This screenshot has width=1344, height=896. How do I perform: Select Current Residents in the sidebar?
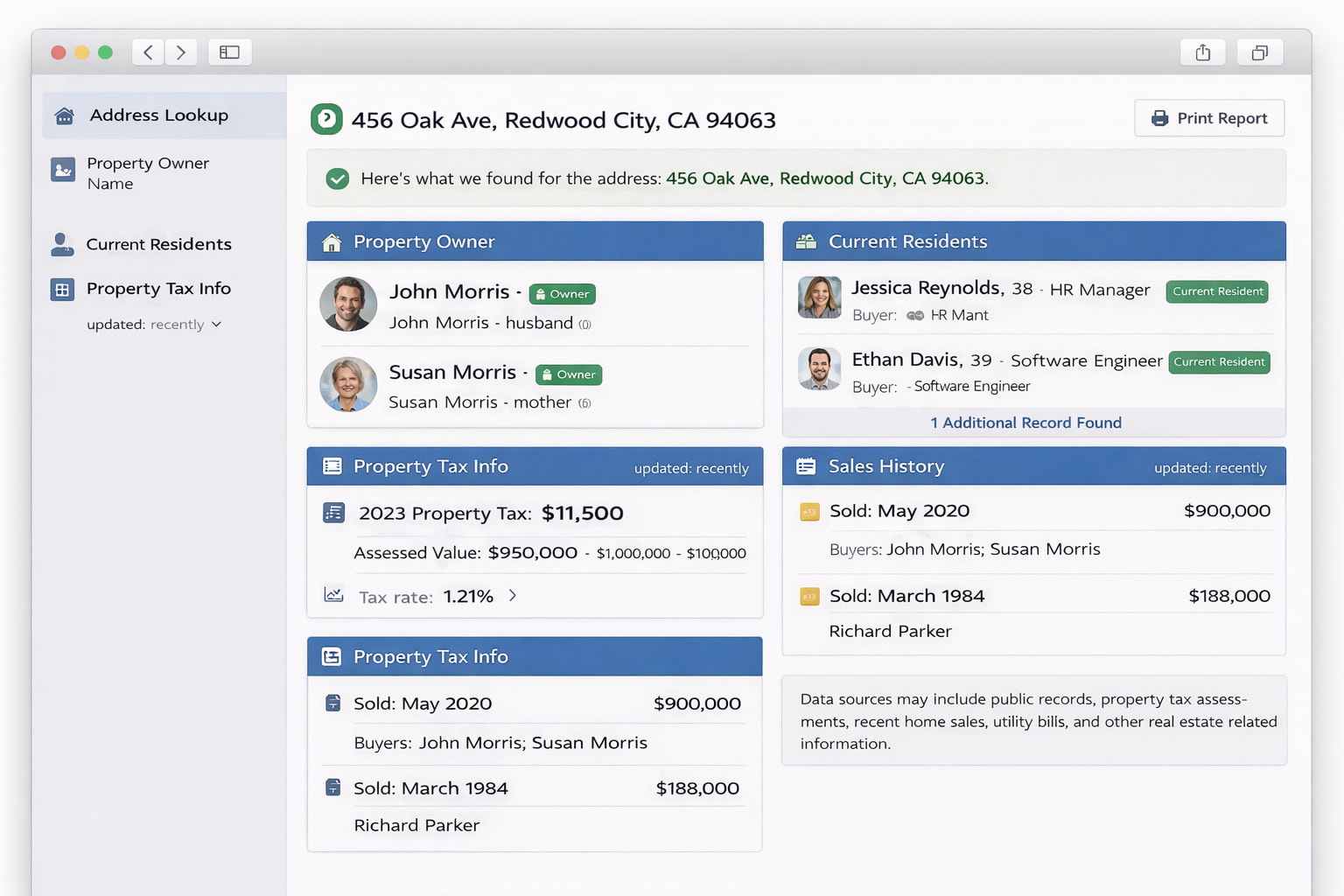(158, 244)
